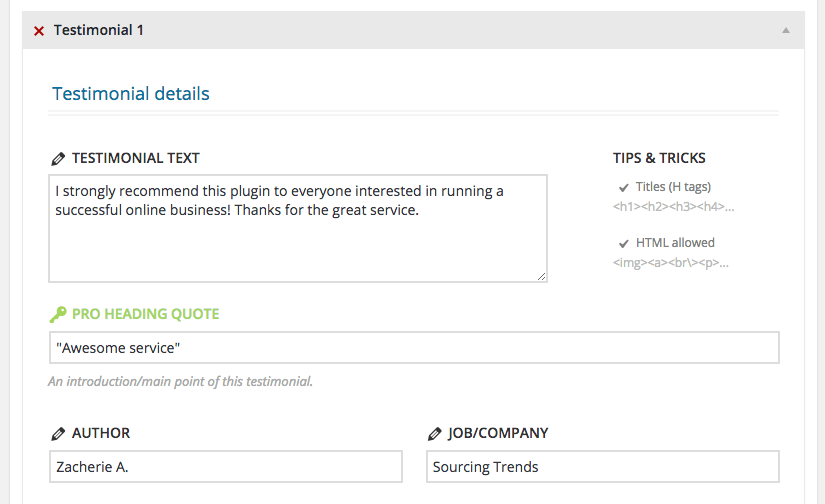Click the Titles (H tags) tip text
Screen dimensions: 825x504
click(673, 187)
